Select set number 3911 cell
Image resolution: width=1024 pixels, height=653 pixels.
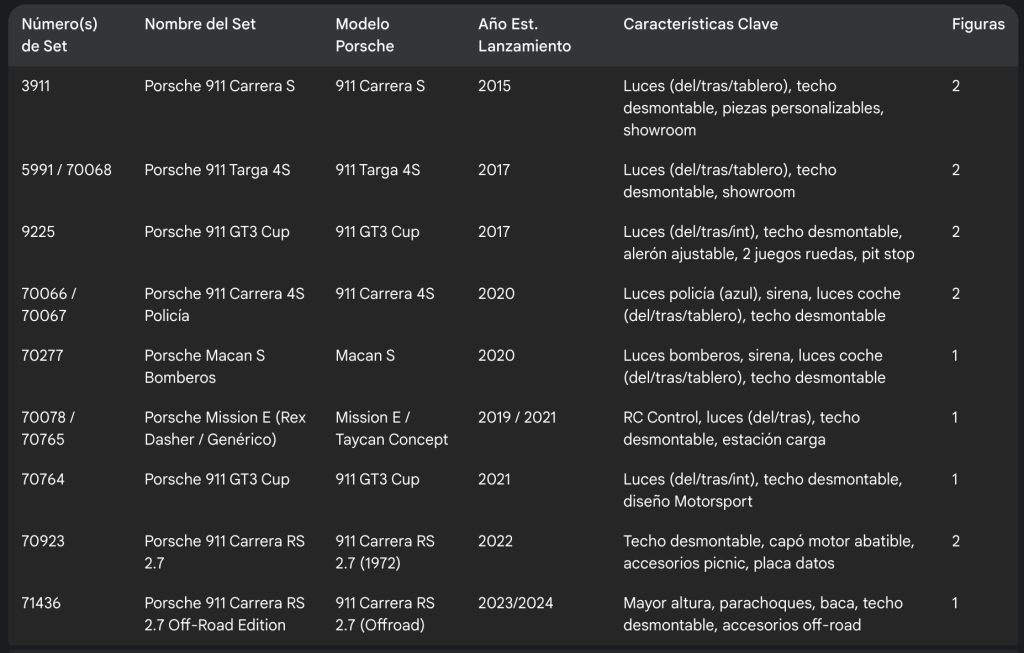[36, 86]
